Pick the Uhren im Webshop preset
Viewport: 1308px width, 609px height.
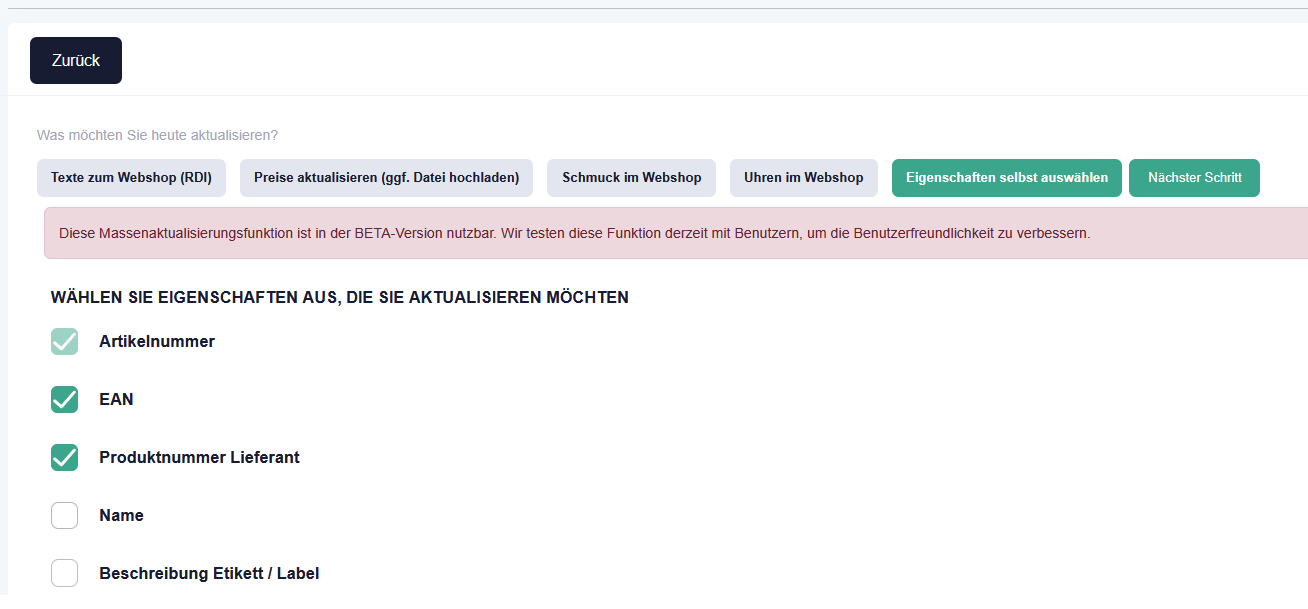[803, 178]
